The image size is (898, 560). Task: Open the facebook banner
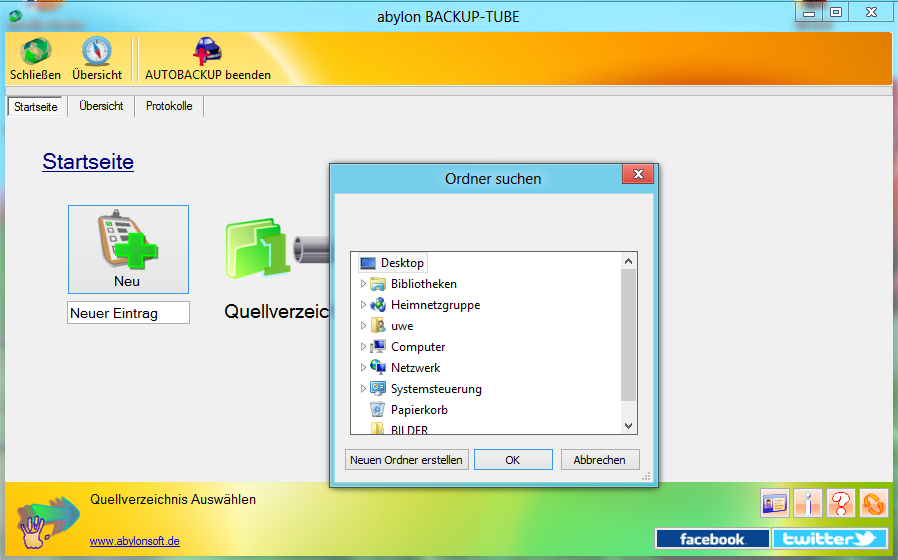click(712, 539)
